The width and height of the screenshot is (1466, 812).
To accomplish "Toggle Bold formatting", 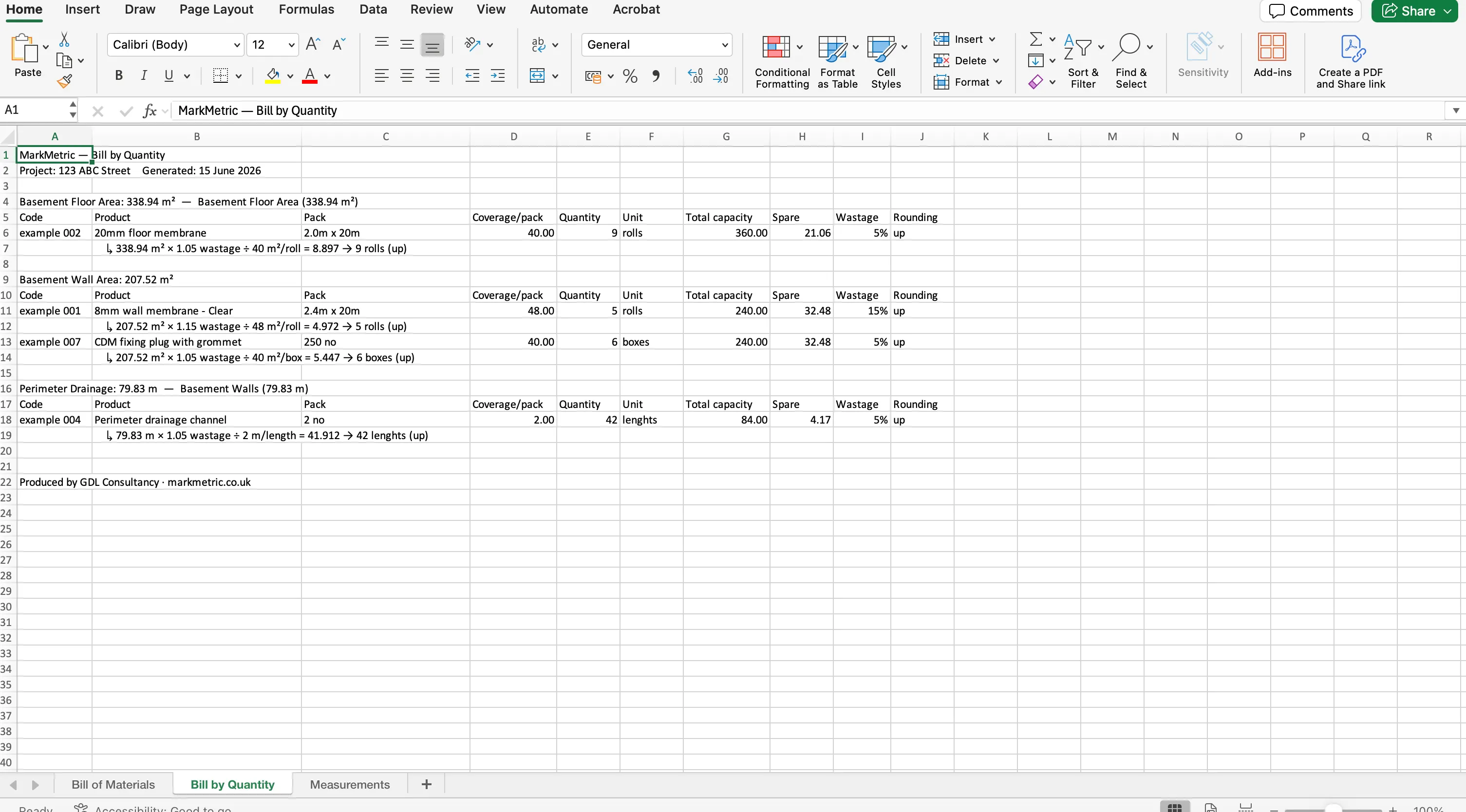I will tap(119, 75).
